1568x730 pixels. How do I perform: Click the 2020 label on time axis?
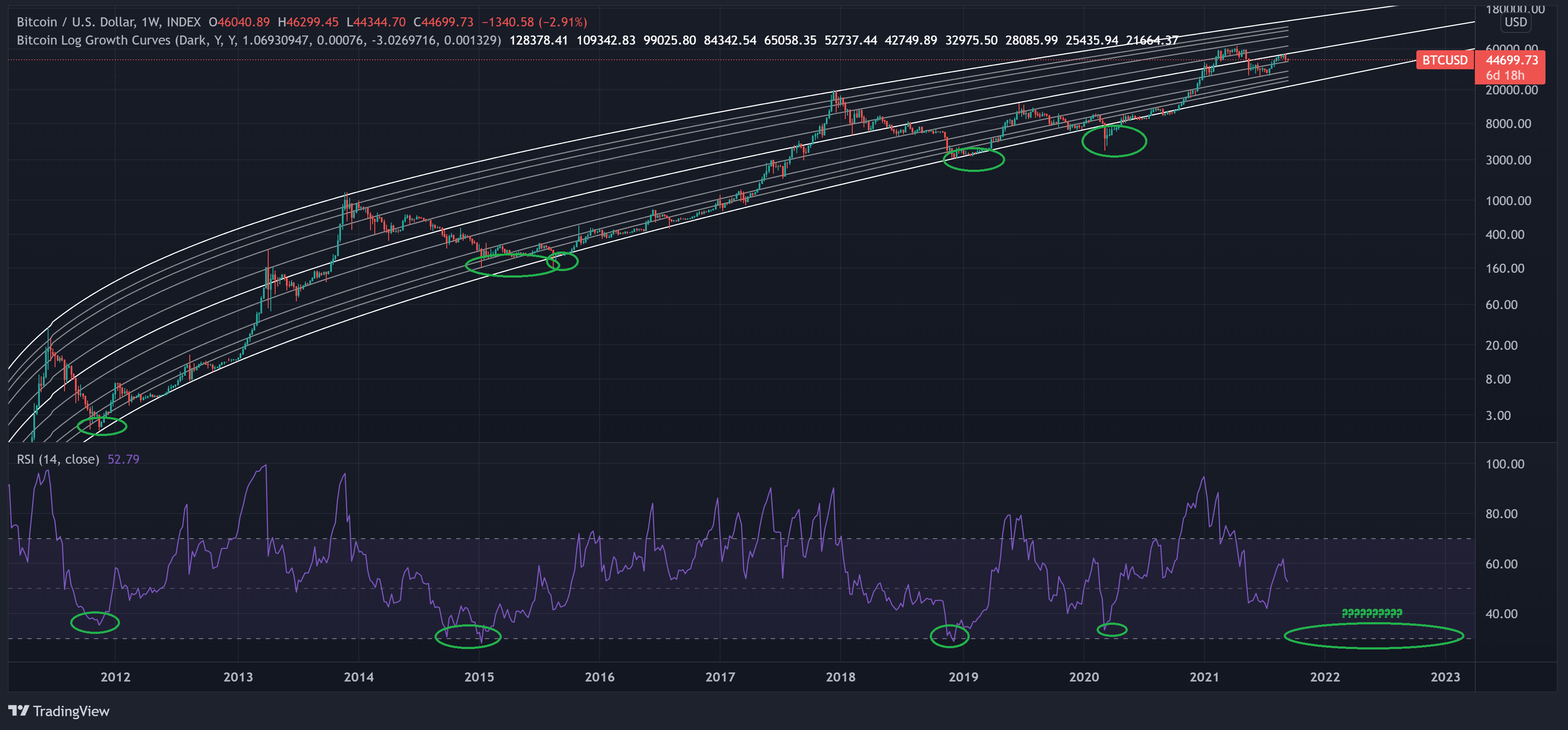tap(1084, 677)
